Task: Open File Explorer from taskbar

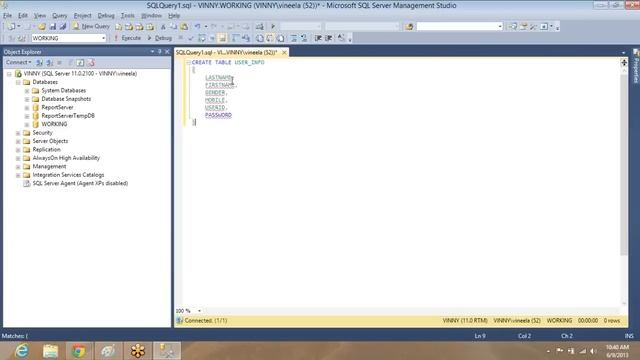Action: coord(50,351)
